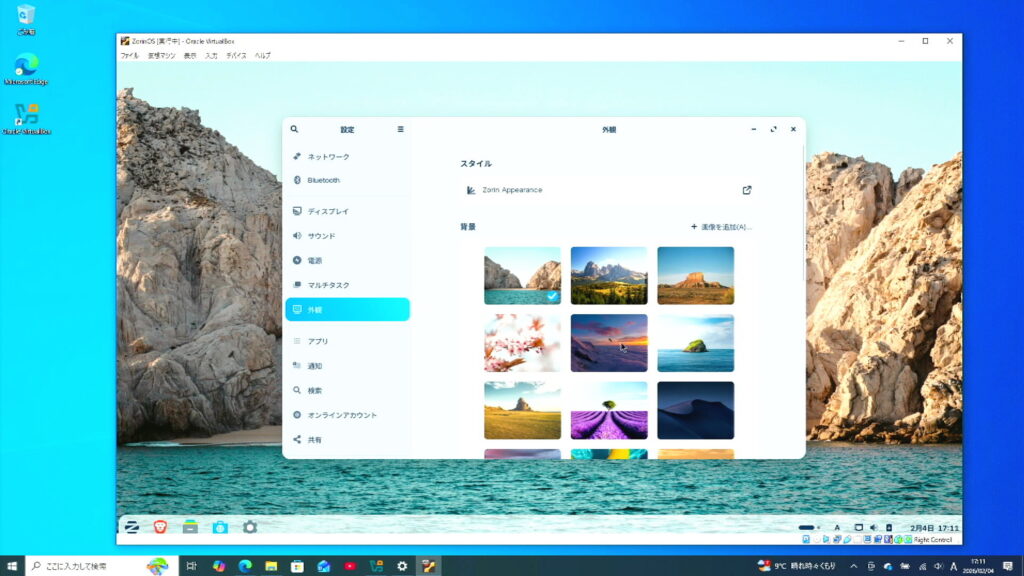
Task: Select the mountain meadow wallpaper thumbnail
Action: pos(609,275)
